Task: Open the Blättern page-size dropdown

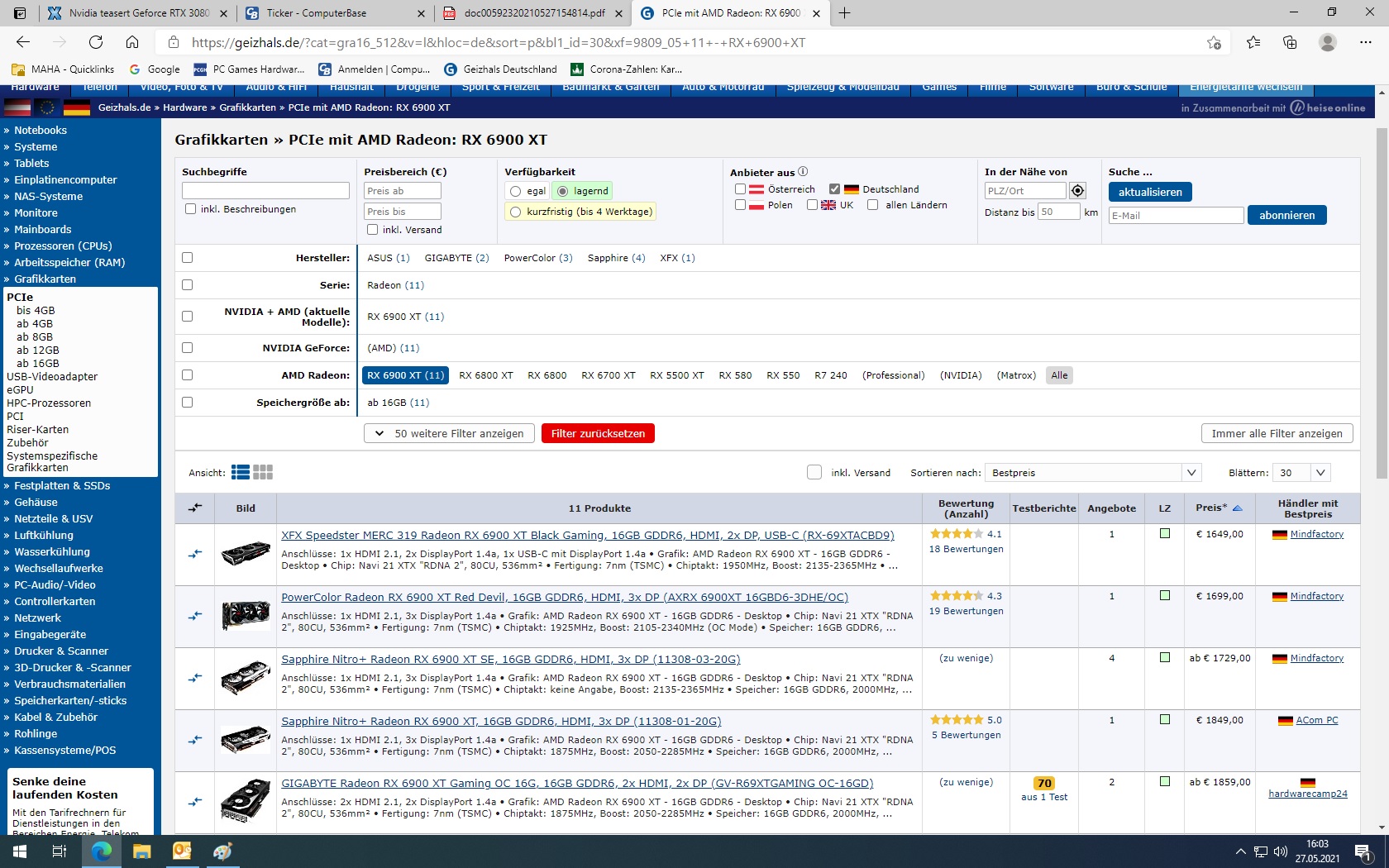Action: [1302, 473]
